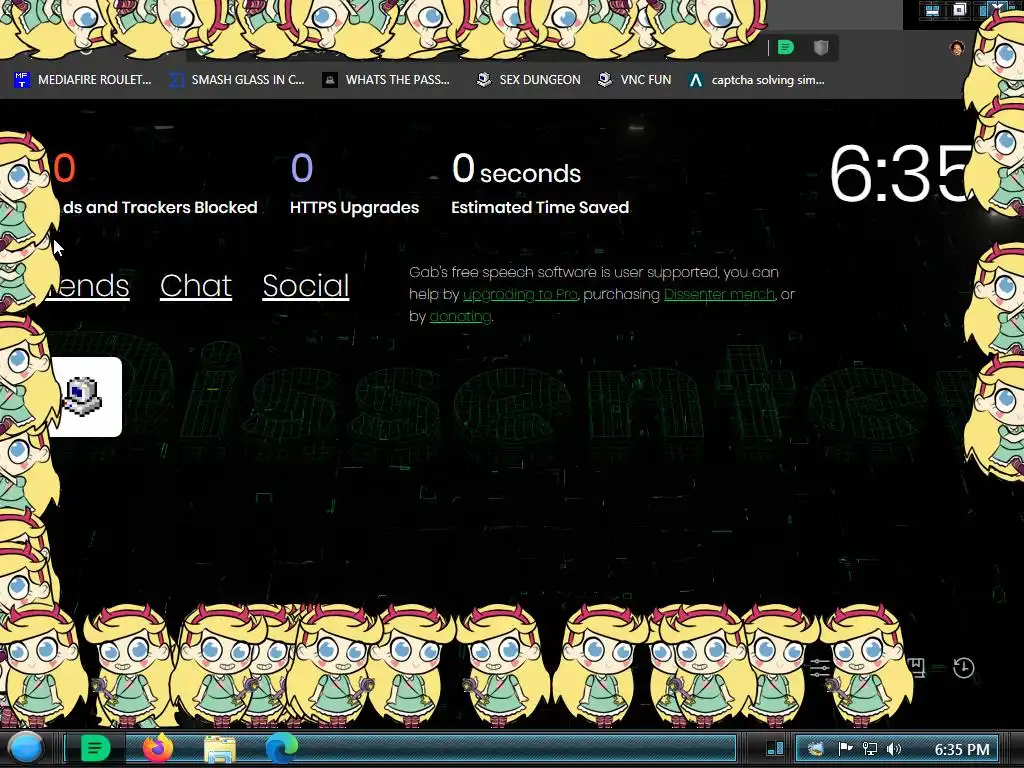The width and height of the screenshot is (1024, 768).
Task: Click the green Dissenter comment icon in address bar
Action: [786, 47]
